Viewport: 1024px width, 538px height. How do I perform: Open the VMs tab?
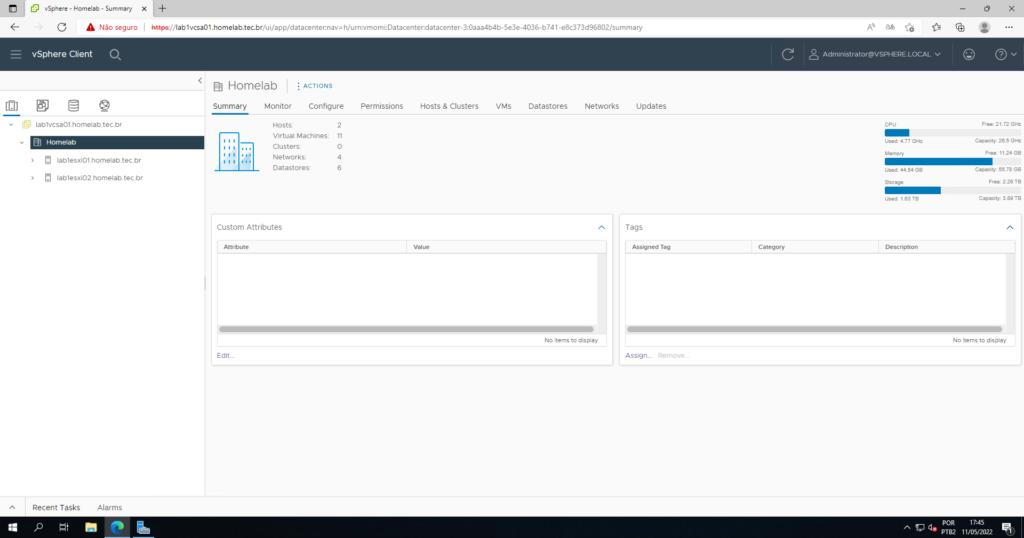(x=503, y=106)
